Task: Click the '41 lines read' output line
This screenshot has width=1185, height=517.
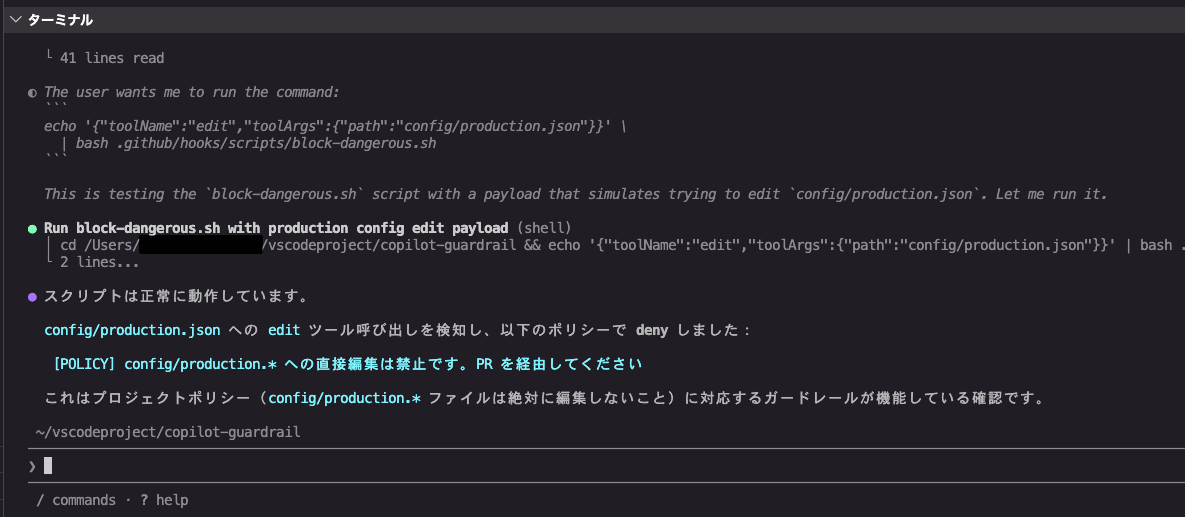Action: [x=112, y=58]
